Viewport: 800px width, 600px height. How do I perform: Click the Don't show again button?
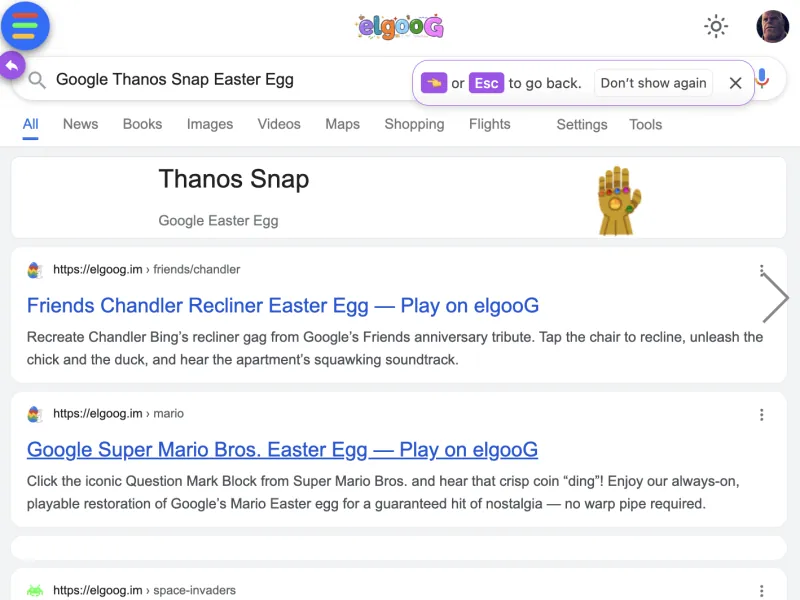click(653, 83)
